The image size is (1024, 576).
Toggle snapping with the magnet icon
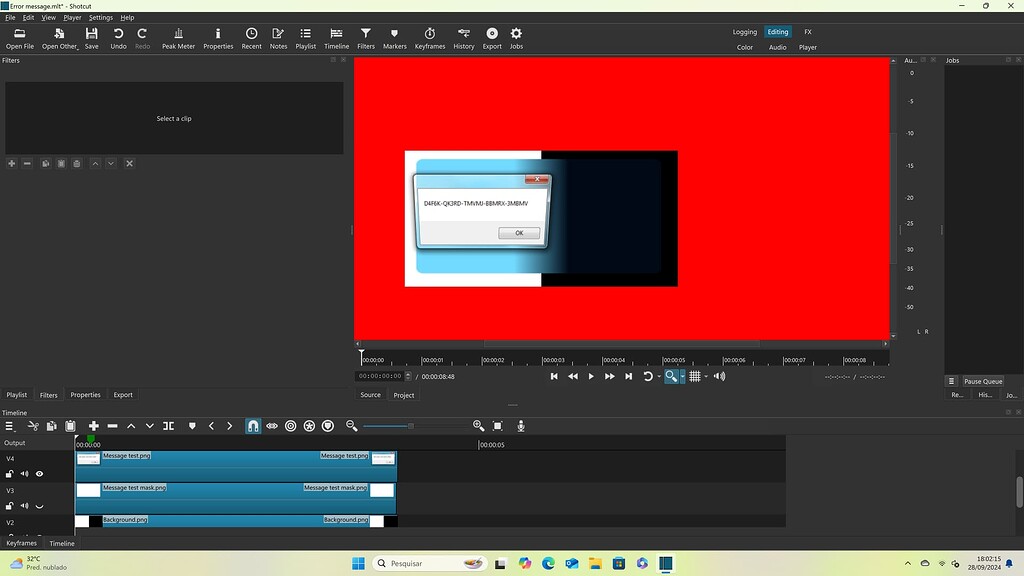pos(253,426)
